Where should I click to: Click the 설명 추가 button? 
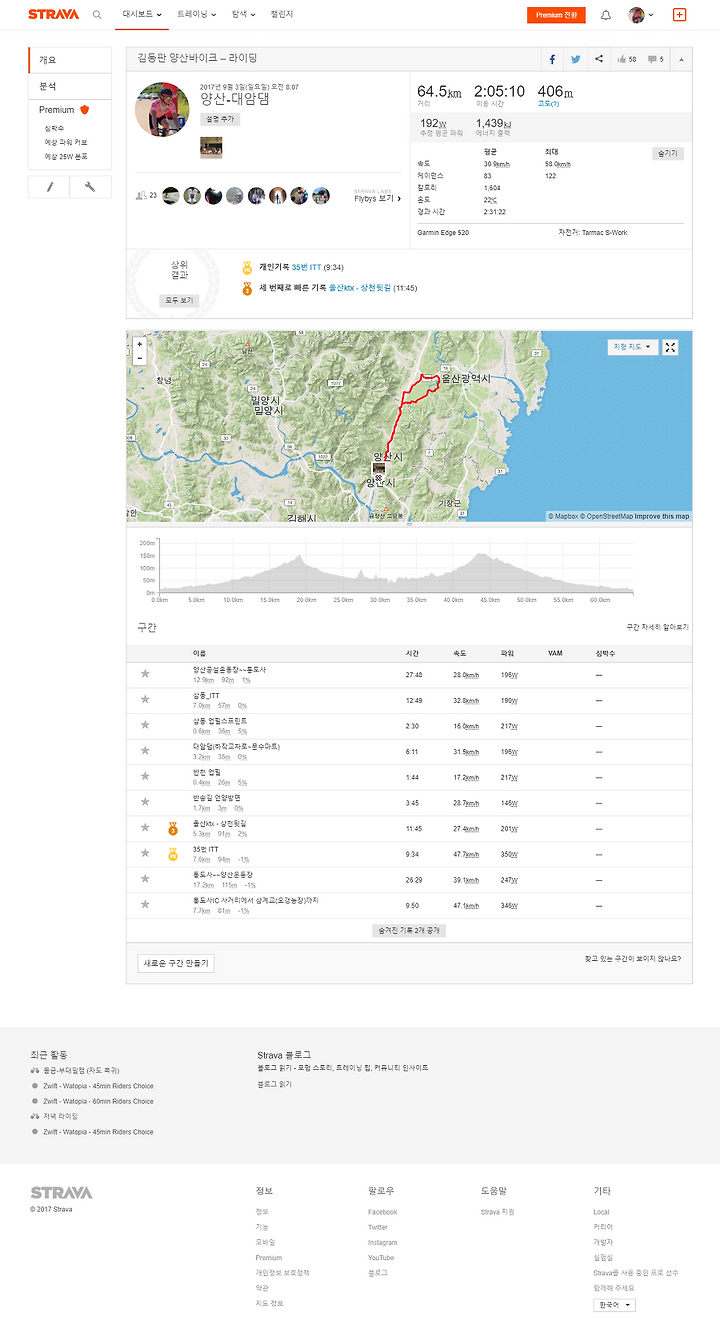pyautogui.click(x=220, y=118)
